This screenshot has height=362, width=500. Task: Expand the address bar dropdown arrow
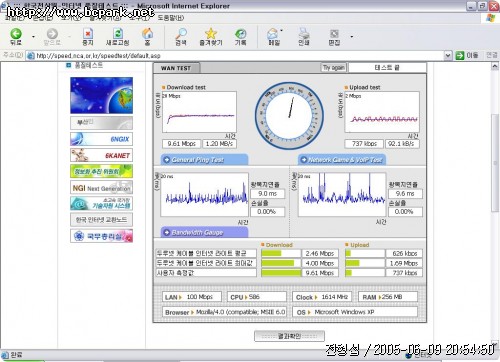point(448,55)
